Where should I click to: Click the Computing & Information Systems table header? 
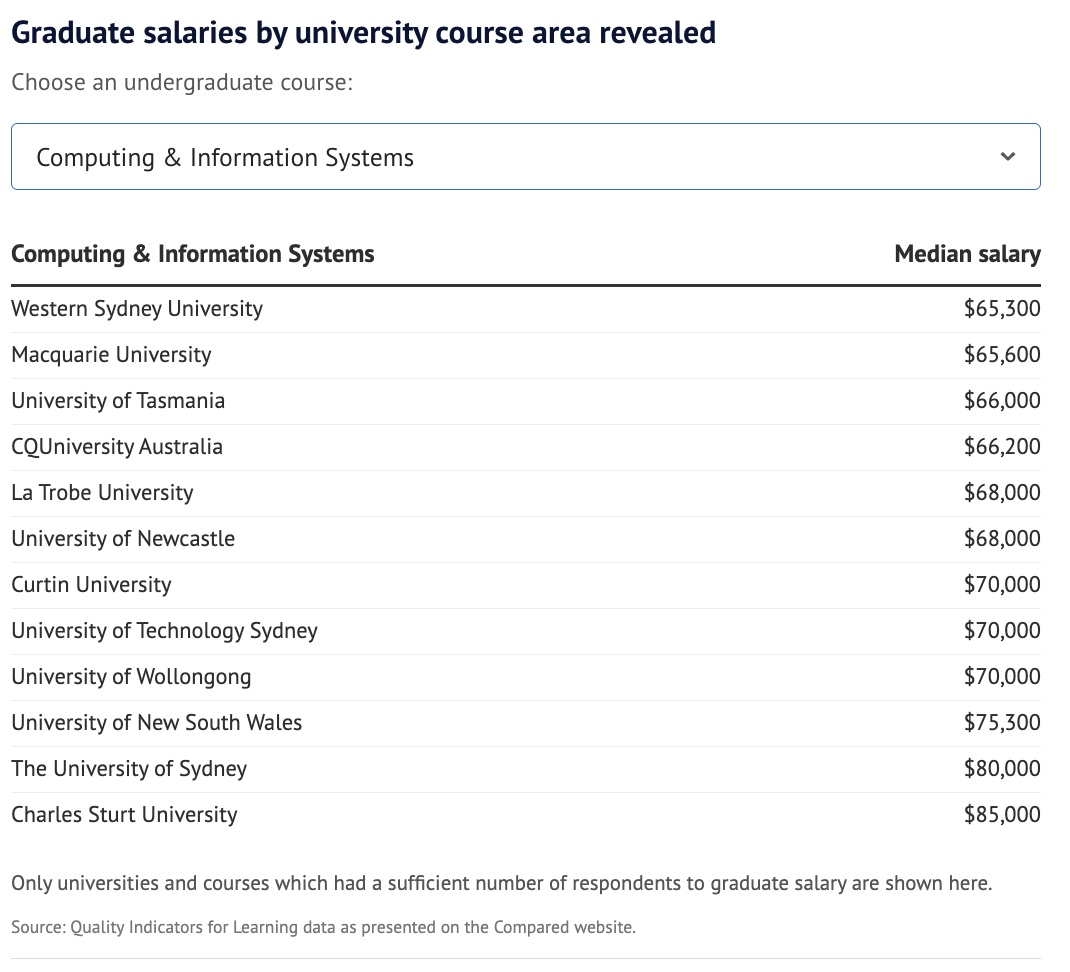click(x=193, y=254)
